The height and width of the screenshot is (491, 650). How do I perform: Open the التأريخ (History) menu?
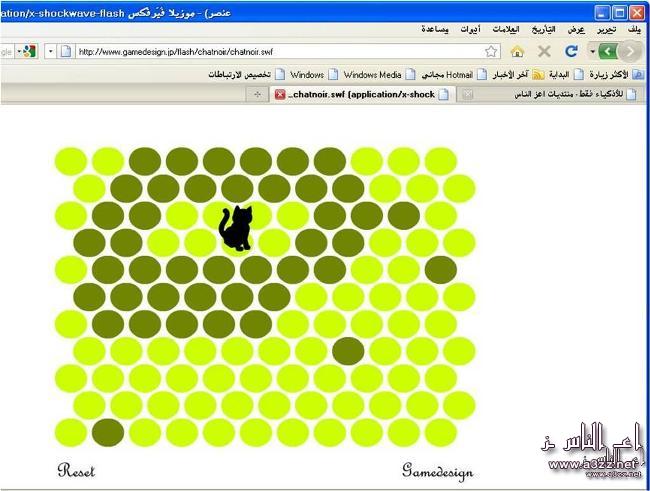tap(543, 29)
